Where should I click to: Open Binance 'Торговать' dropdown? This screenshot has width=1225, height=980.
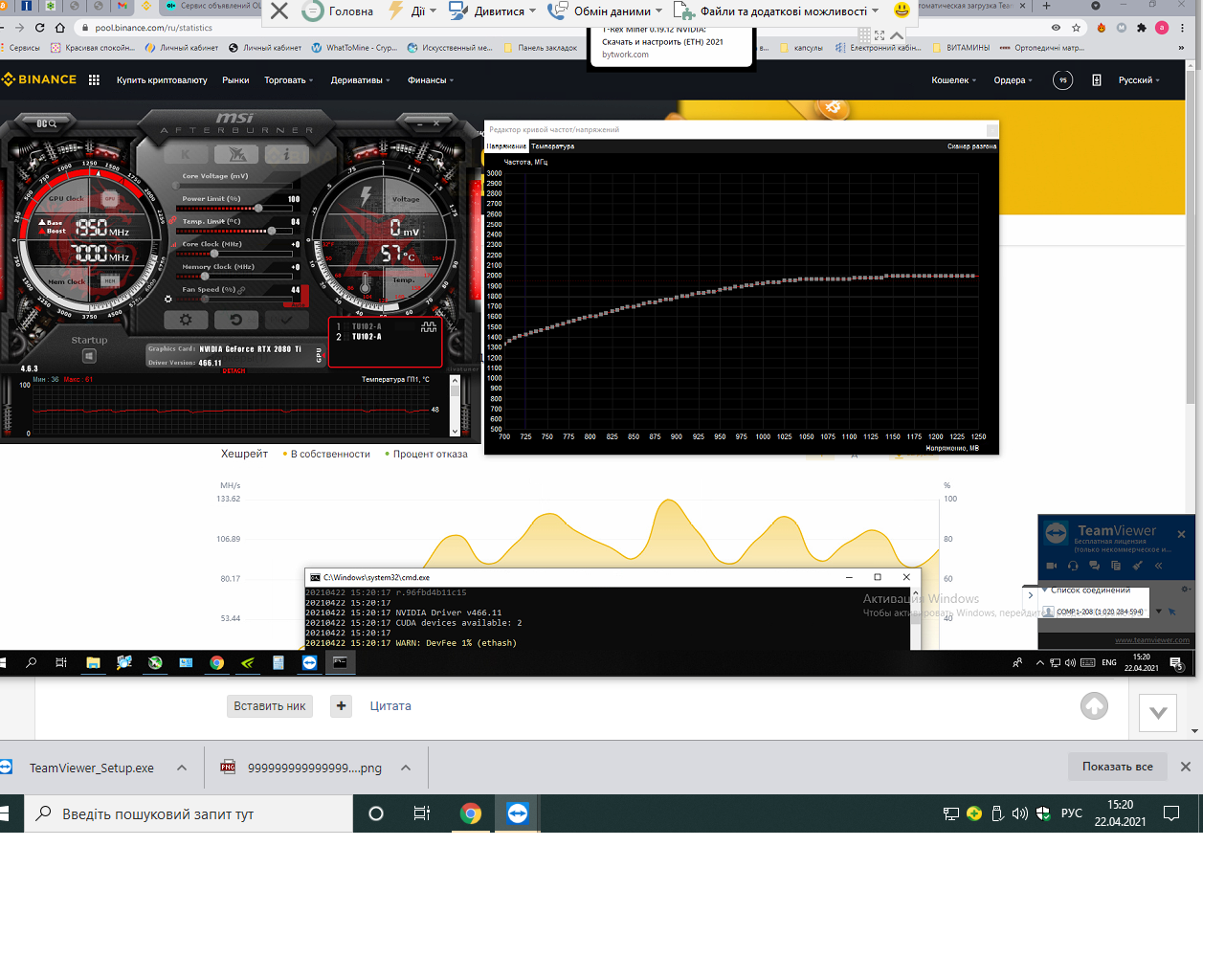point(289,80)
